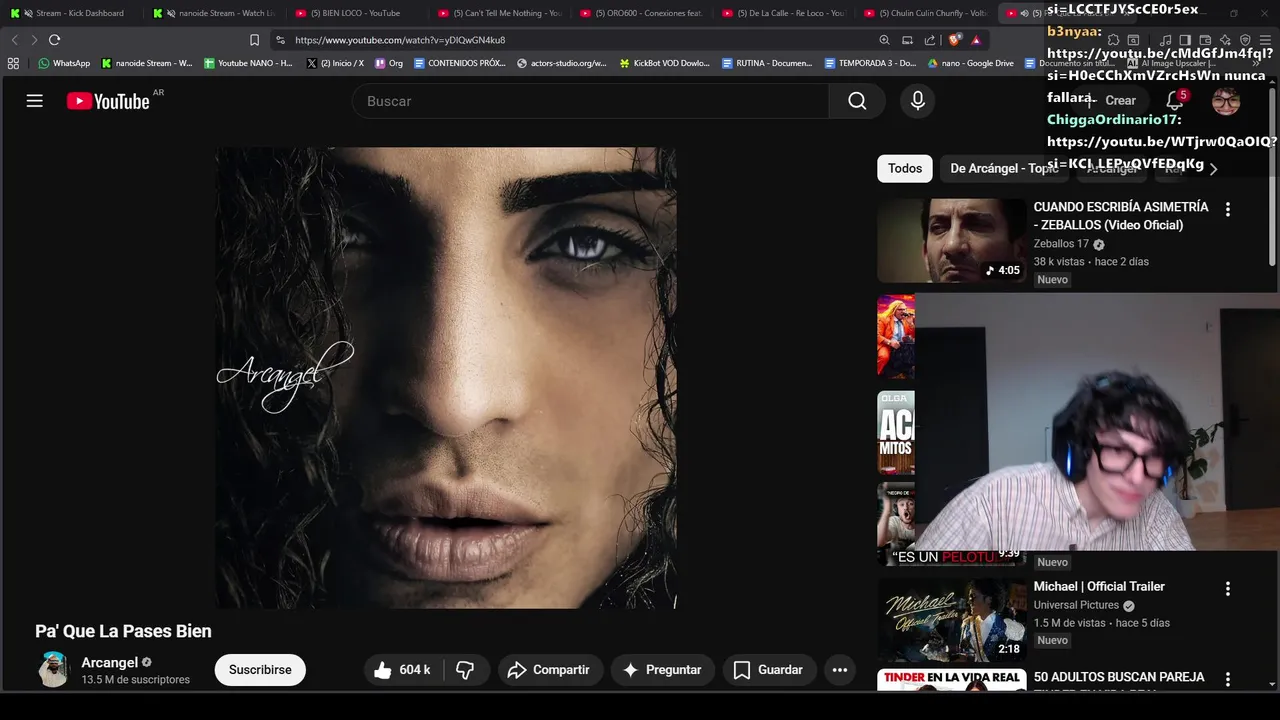Click the Compartir share button
The image size is (1280, 720).
tap(548, 670)
